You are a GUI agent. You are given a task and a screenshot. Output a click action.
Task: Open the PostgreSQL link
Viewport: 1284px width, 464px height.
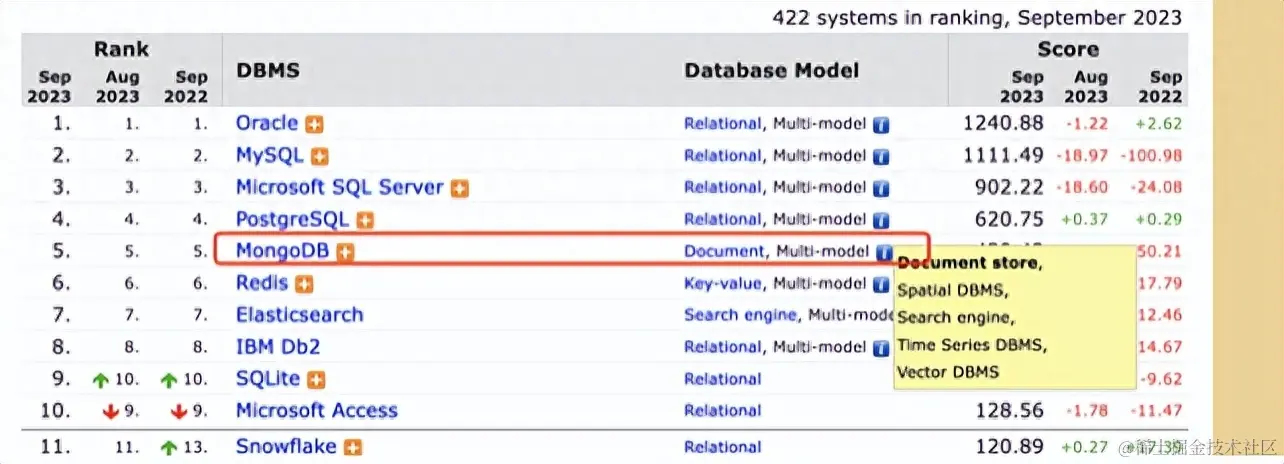293,219
